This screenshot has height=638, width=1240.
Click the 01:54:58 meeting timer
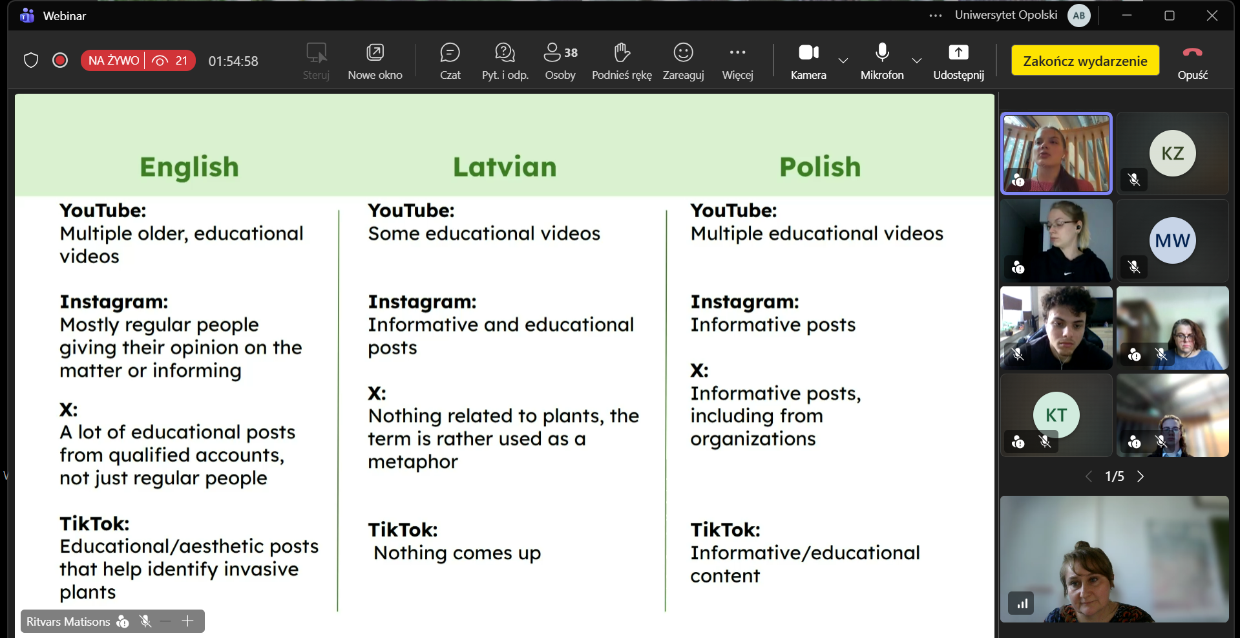(x=233, y=61)
